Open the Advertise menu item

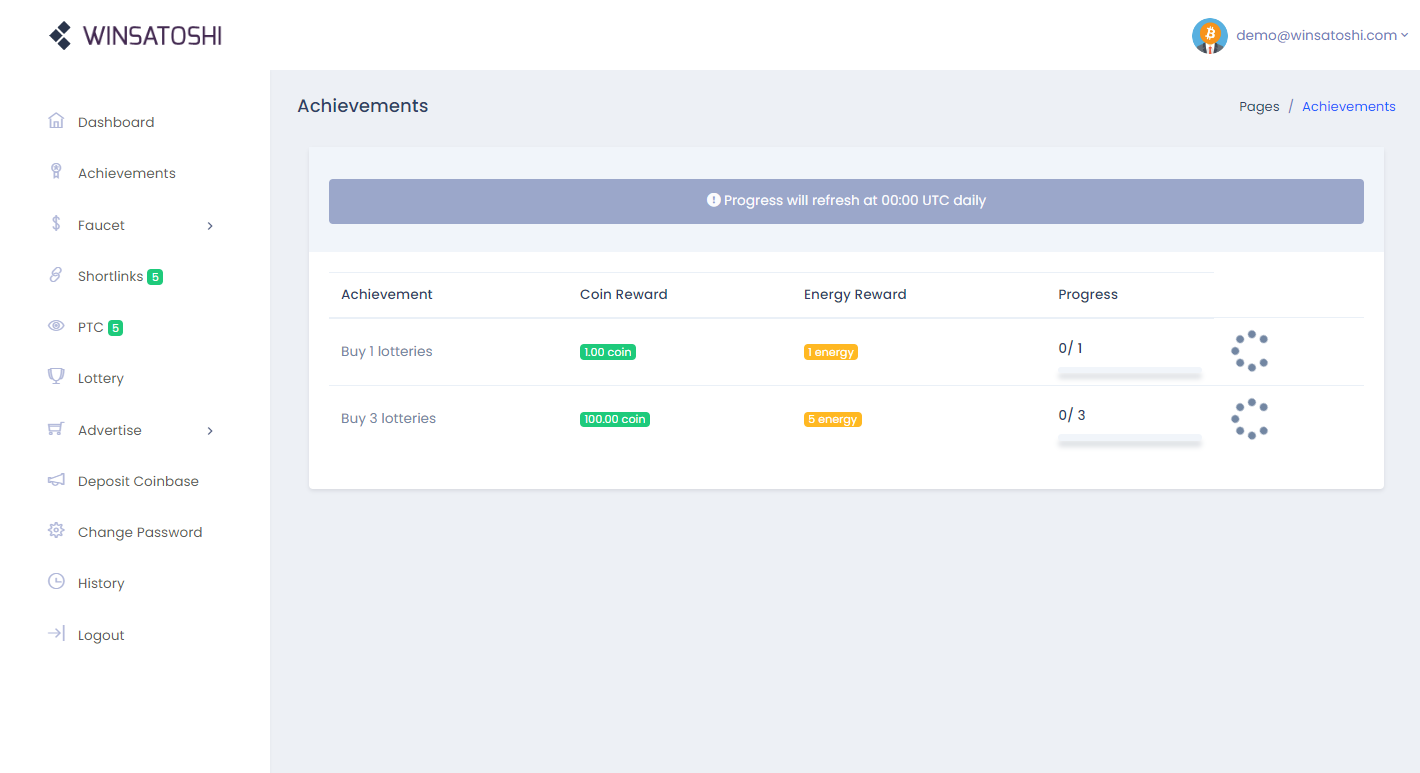tap(110, 430)
